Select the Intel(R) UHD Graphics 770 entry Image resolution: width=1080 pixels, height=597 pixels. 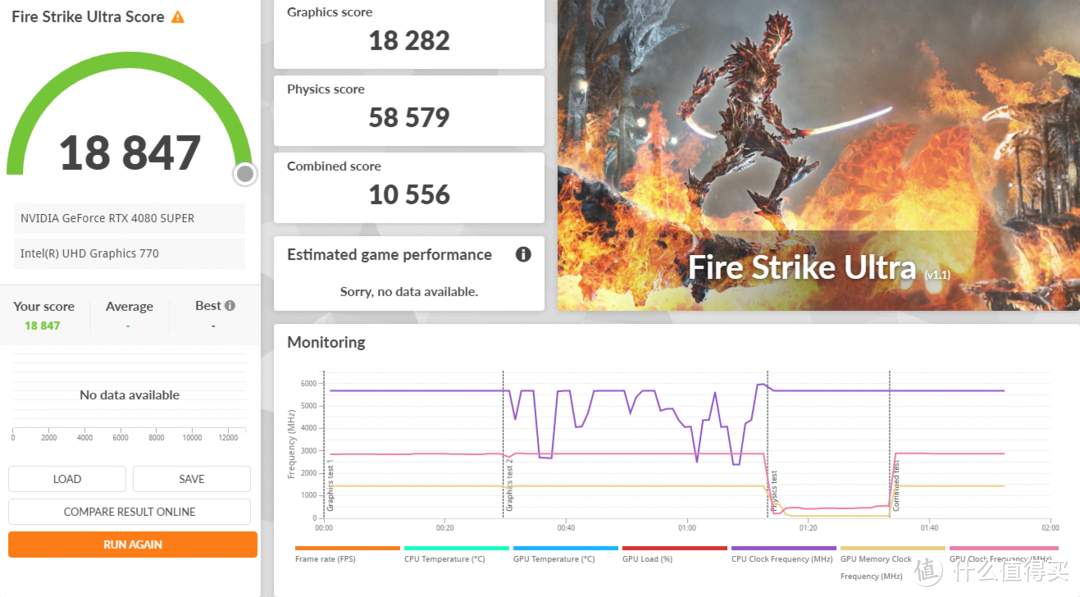coord(129,253)
